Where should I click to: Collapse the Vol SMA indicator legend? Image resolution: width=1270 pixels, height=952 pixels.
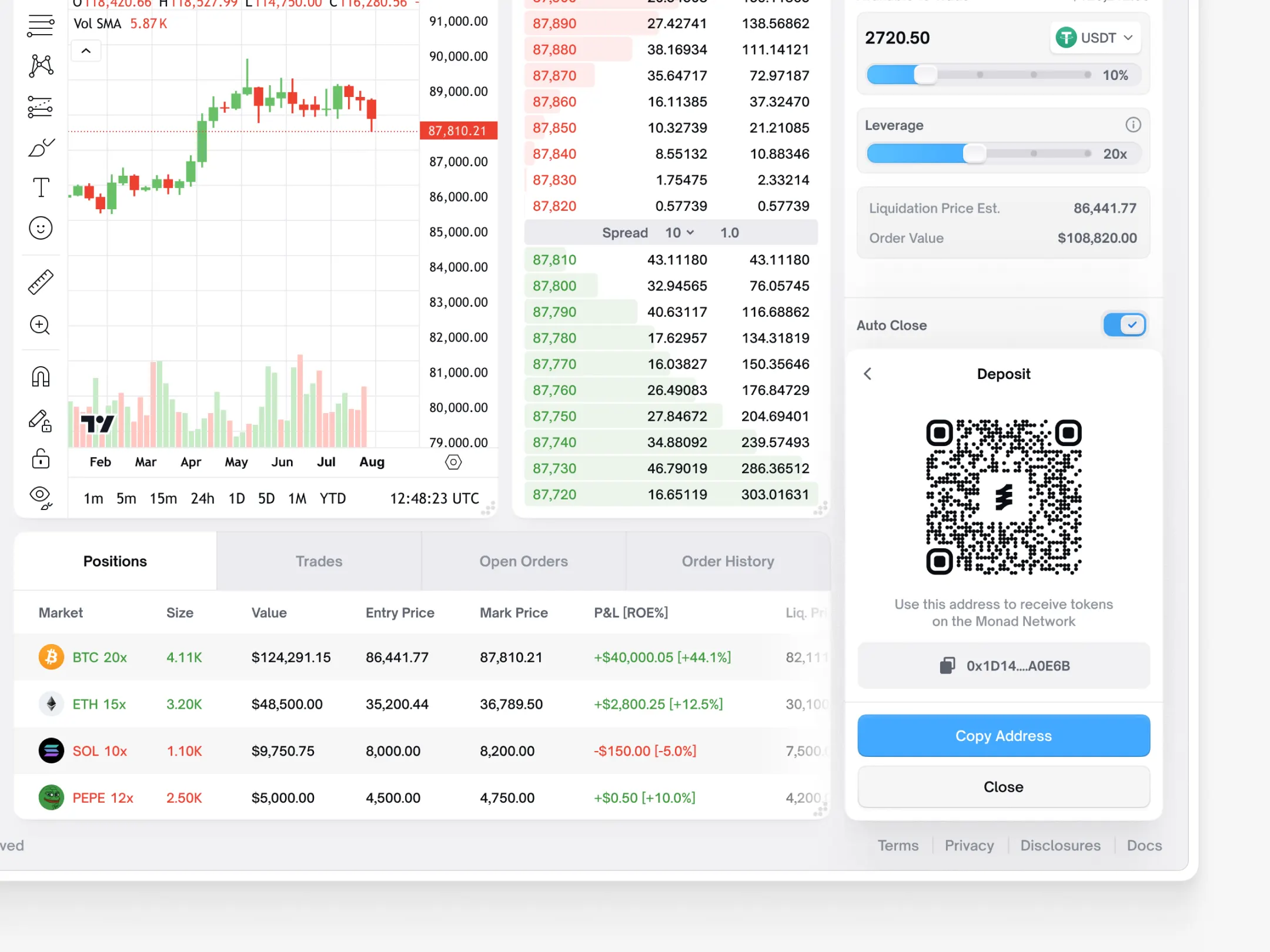(86, 51)
